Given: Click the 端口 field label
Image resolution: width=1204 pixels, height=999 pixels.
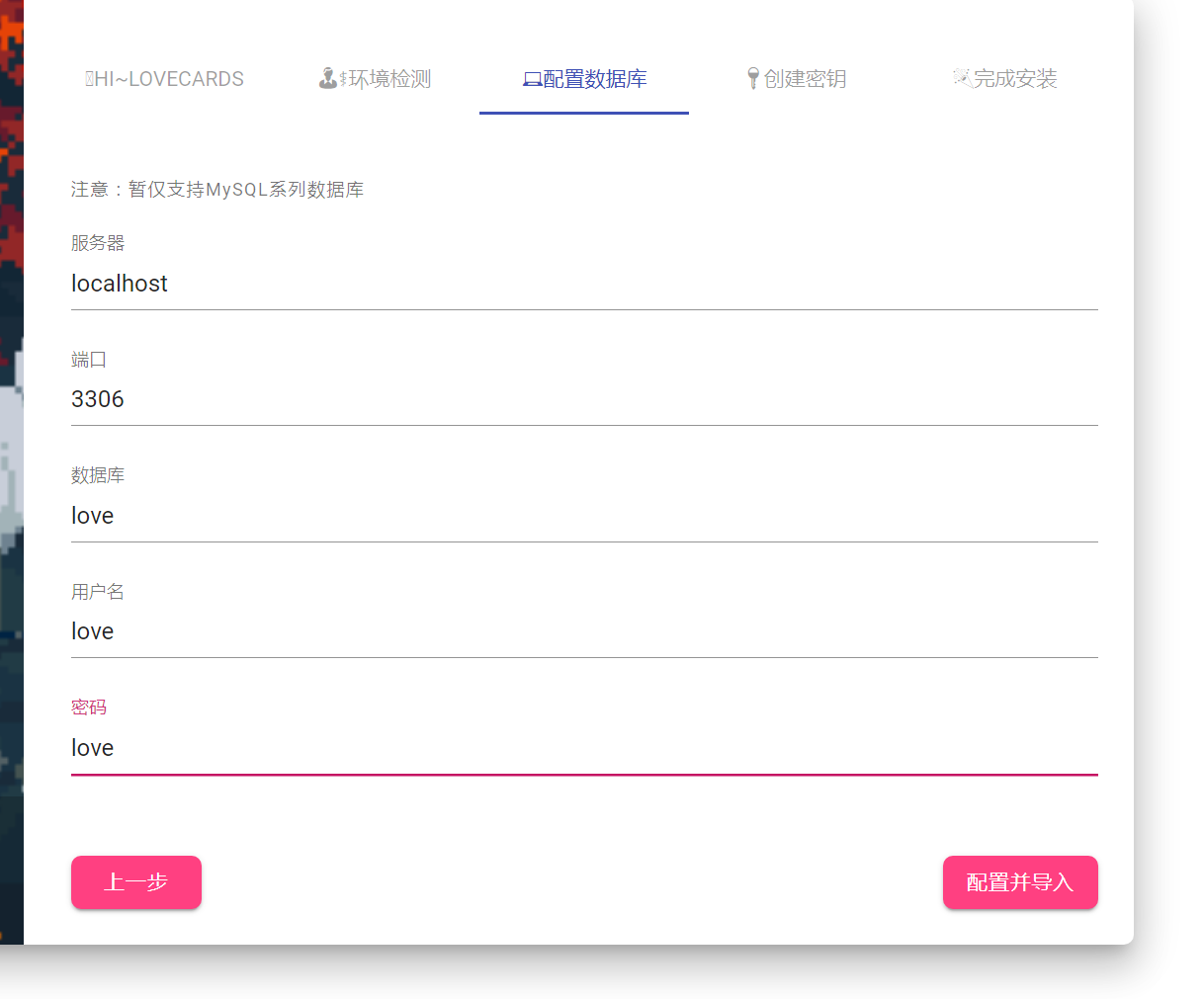Looking at the screenshot, I should pos(89,360).
